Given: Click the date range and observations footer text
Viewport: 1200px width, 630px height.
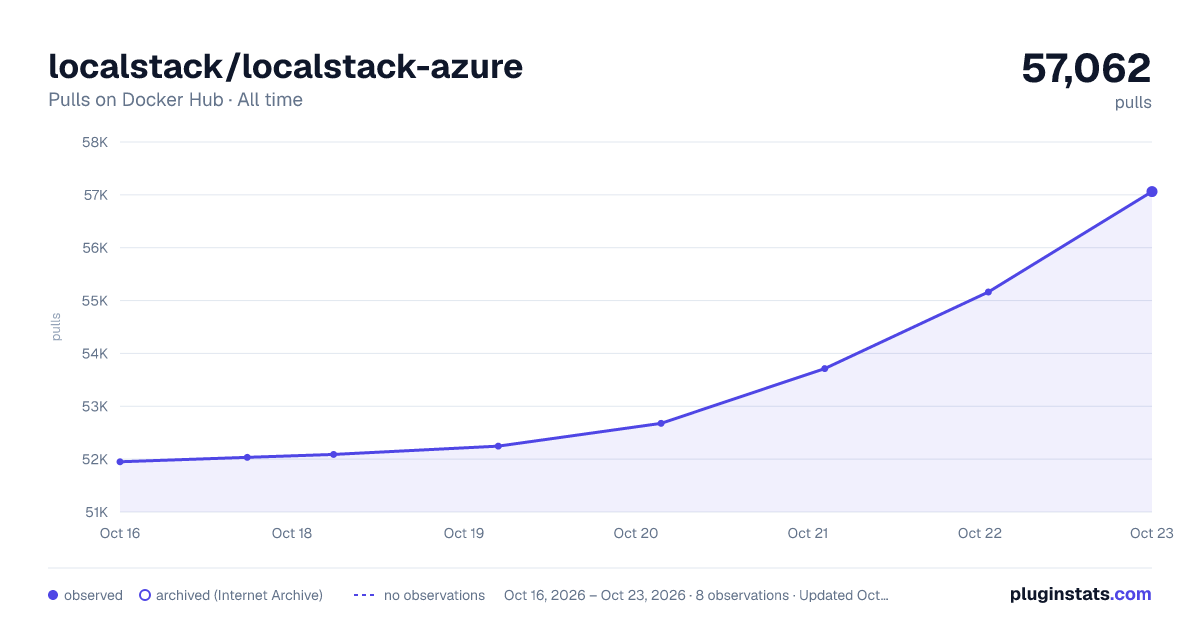Looking at the screenshot, I should 696,595.
